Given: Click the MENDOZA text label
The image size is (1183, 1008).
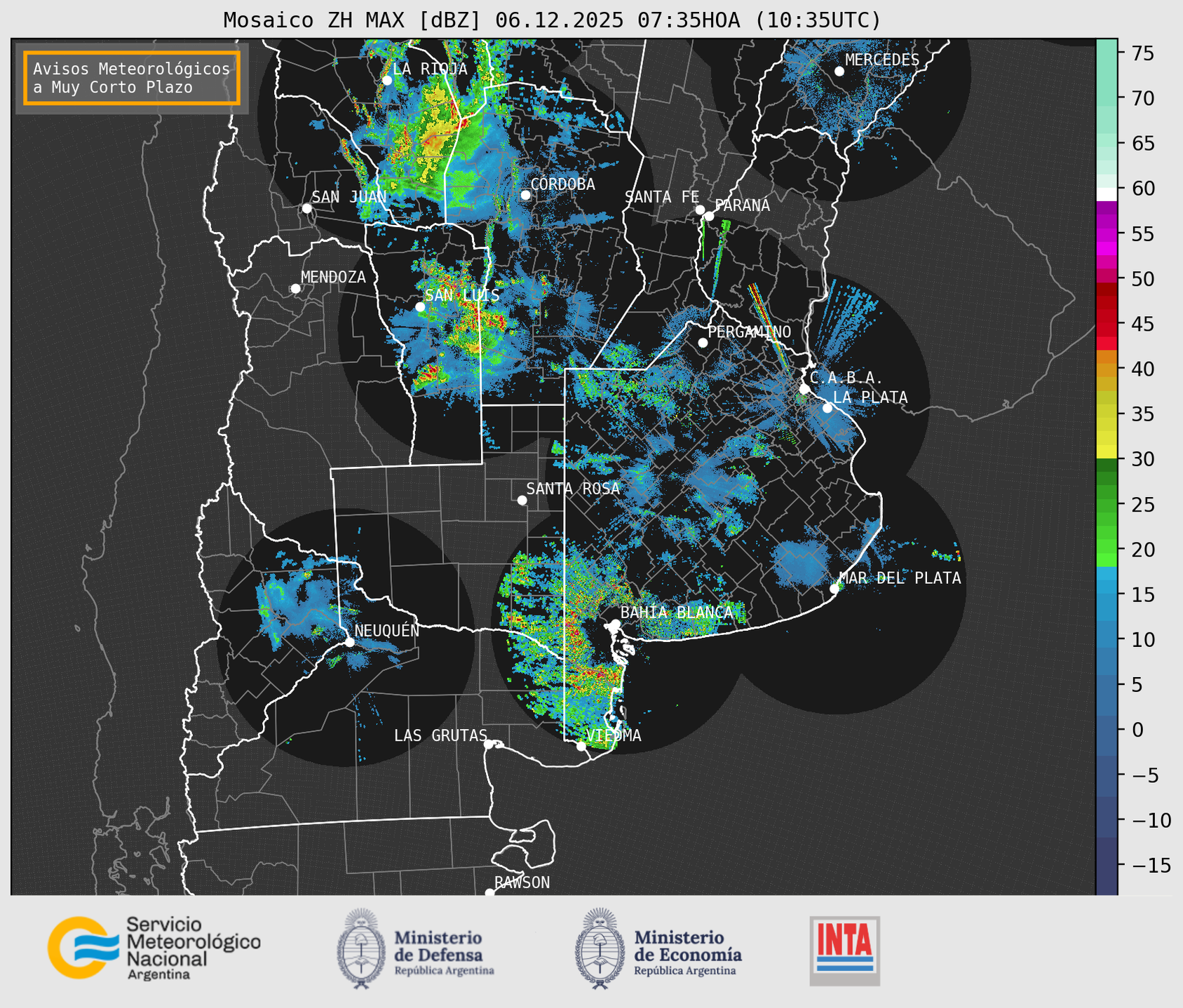Looking at the screenshot, I should tap(333, 278).
